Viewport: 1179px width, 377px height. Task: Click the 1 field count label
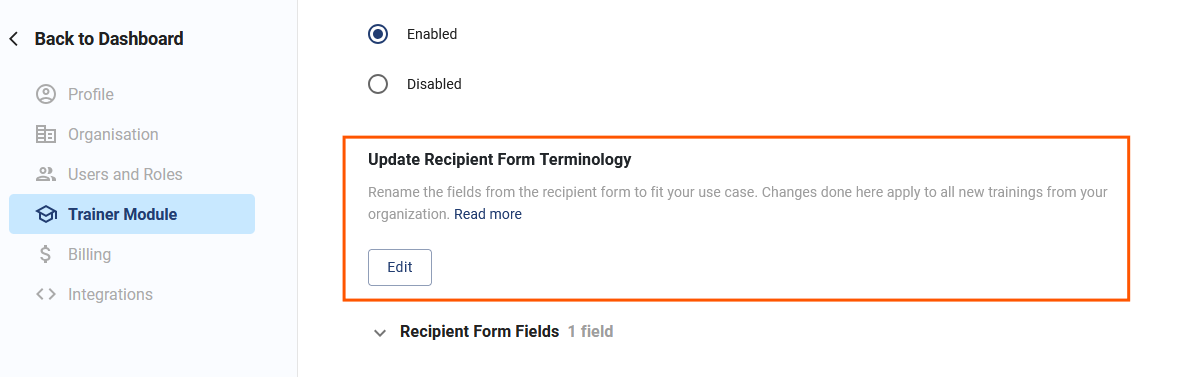[590, 331]
